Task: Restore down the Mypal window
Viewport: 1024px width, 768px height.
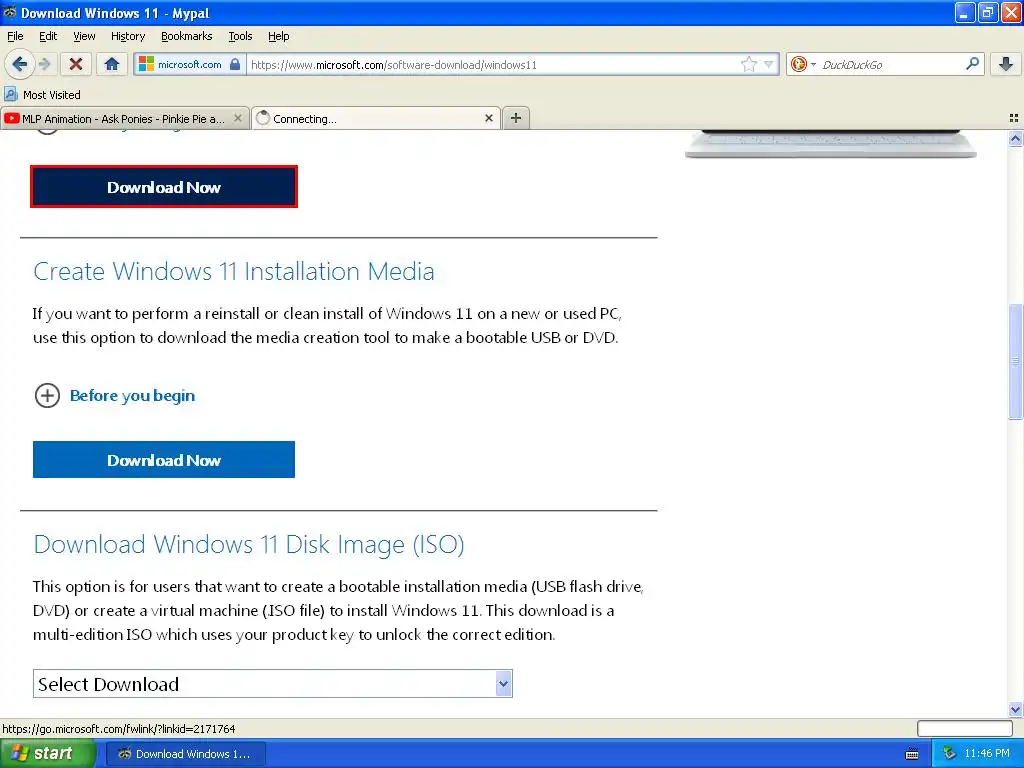Action: coord(987,12)
